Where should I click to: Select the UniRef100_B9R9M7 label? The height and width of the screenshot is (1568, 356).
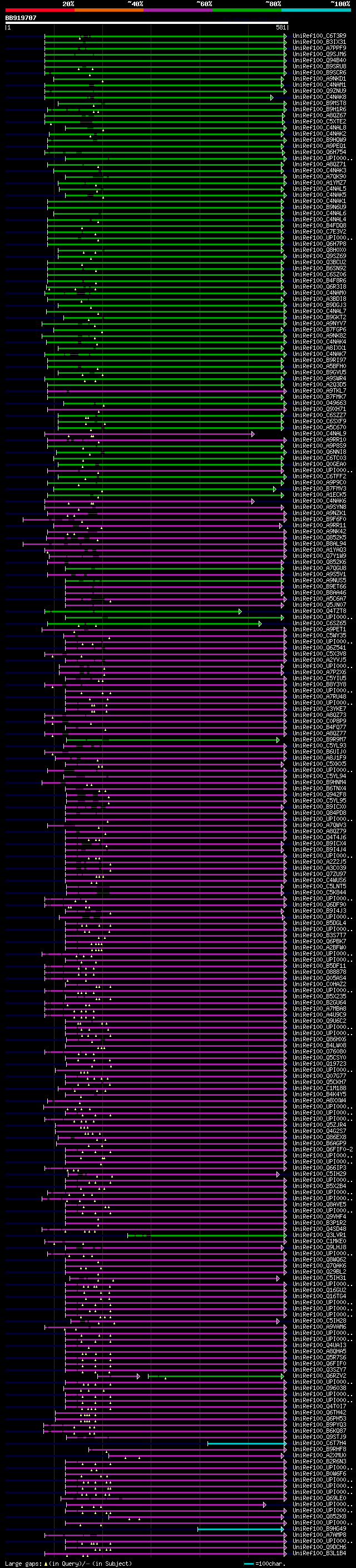[x=319, y=740]
